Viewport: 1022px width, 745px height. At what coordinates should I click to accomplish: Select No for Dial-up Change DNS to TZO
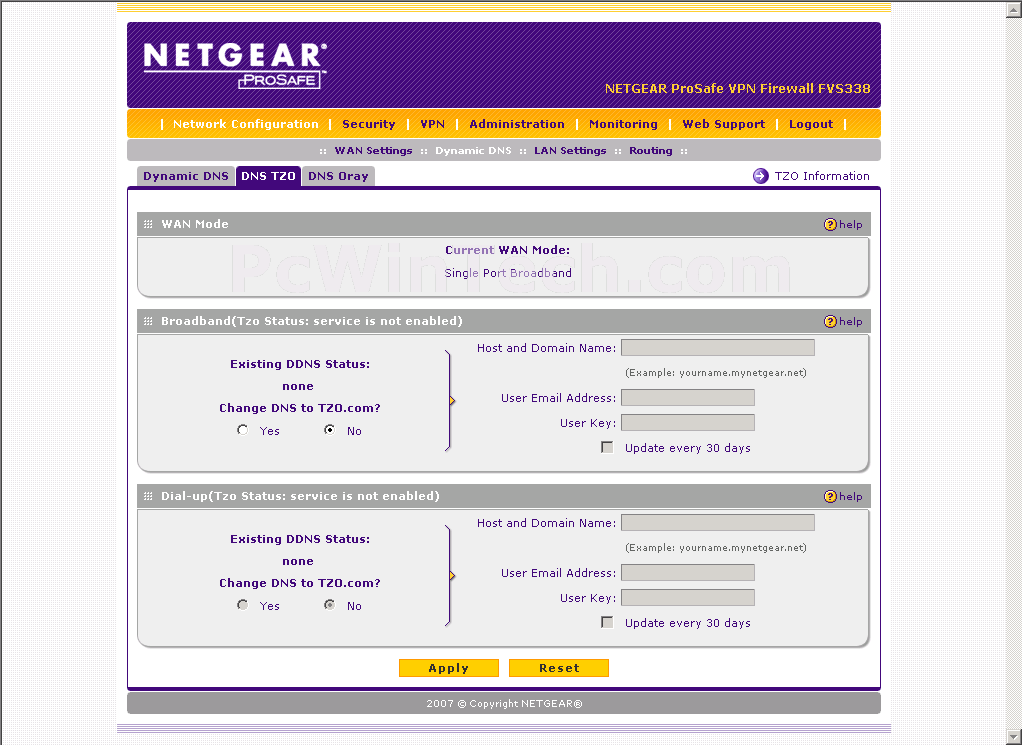(330, 605)
